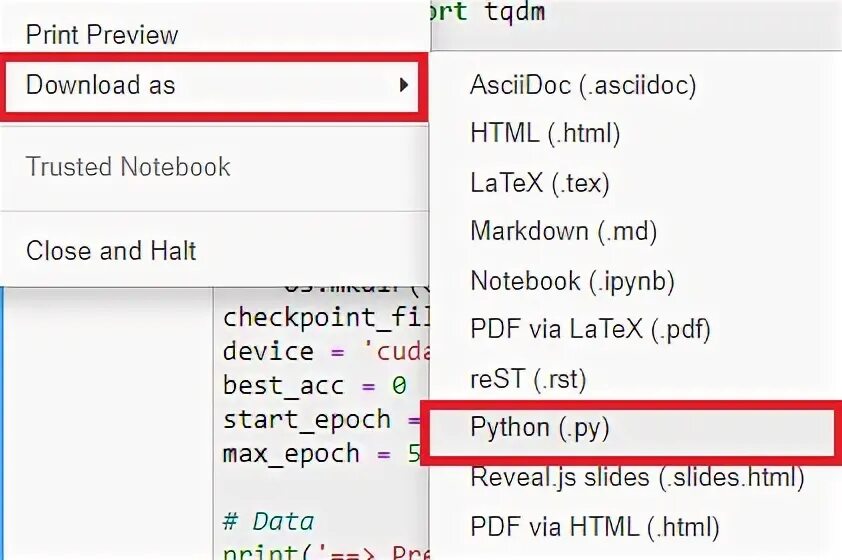
Task: Download as Notebook (.ipynb)
Action: pos(572,281)
